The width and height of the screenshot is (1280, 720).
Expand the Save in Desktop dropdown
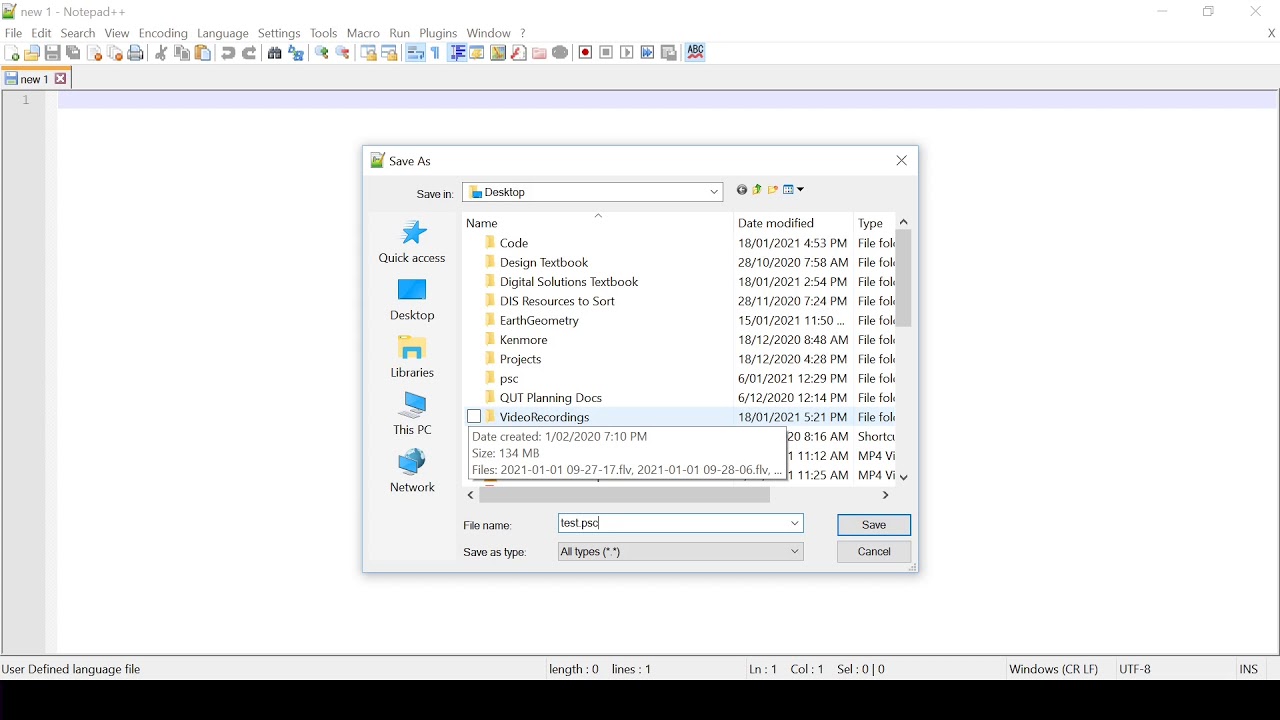(715, 193)
